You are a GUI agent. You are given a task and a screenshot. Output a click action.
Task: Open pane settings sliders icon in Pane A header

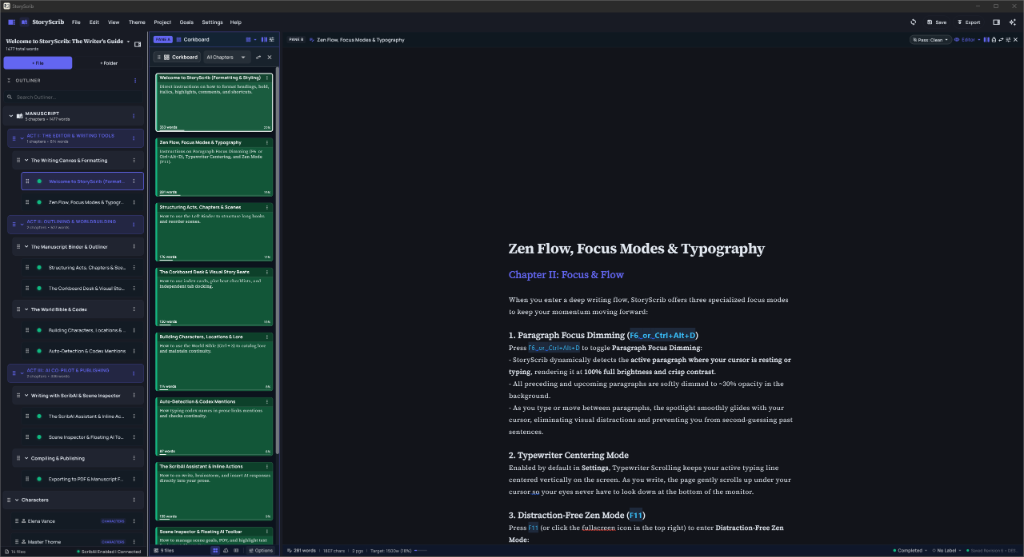coord(272,40)
